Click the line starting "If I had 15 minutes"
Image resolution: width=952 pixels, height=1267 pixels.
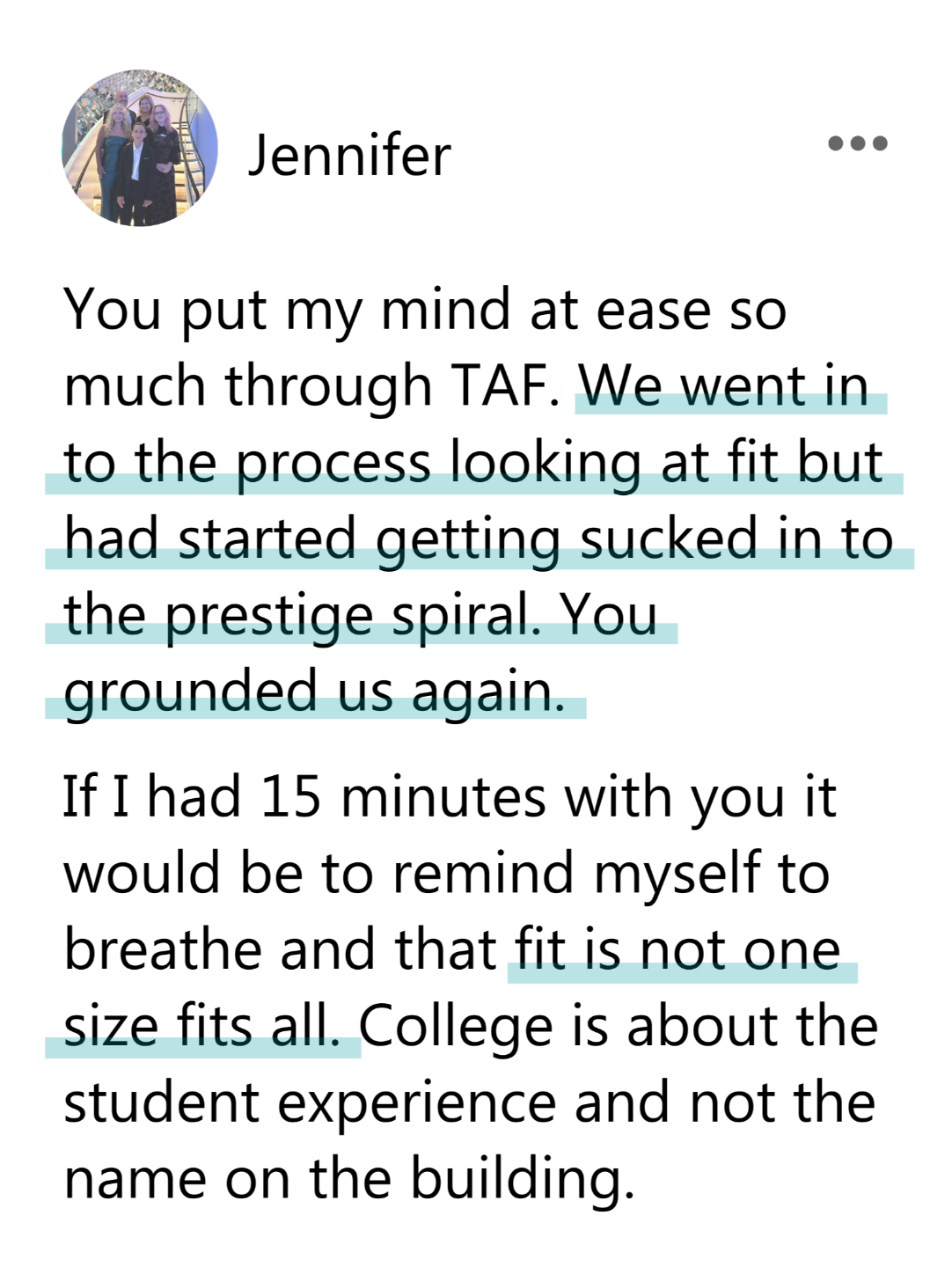pos(449,797)
